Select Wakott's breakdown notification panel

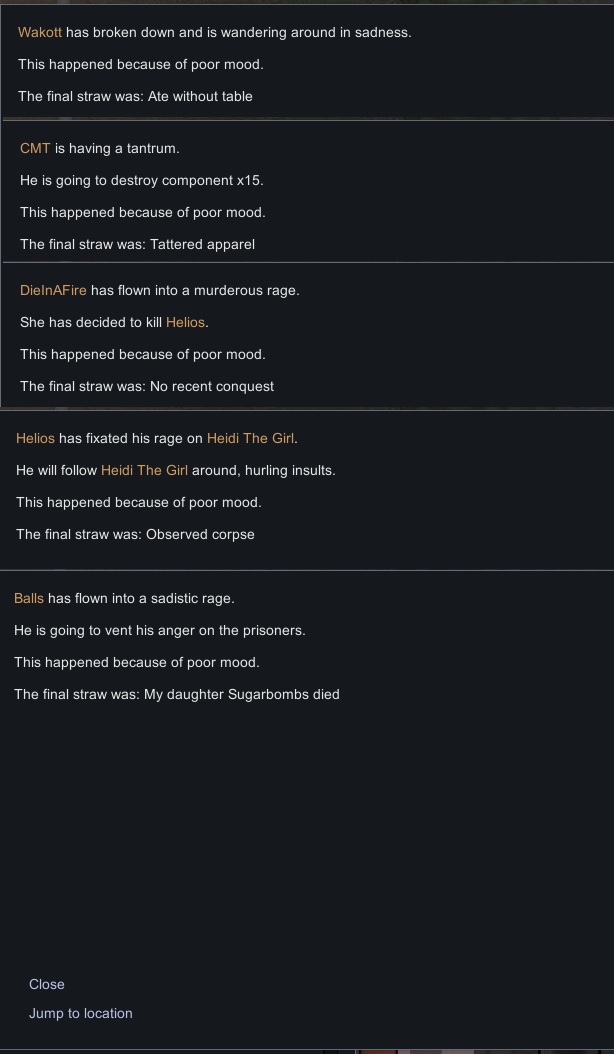click(x=307, y=64)
